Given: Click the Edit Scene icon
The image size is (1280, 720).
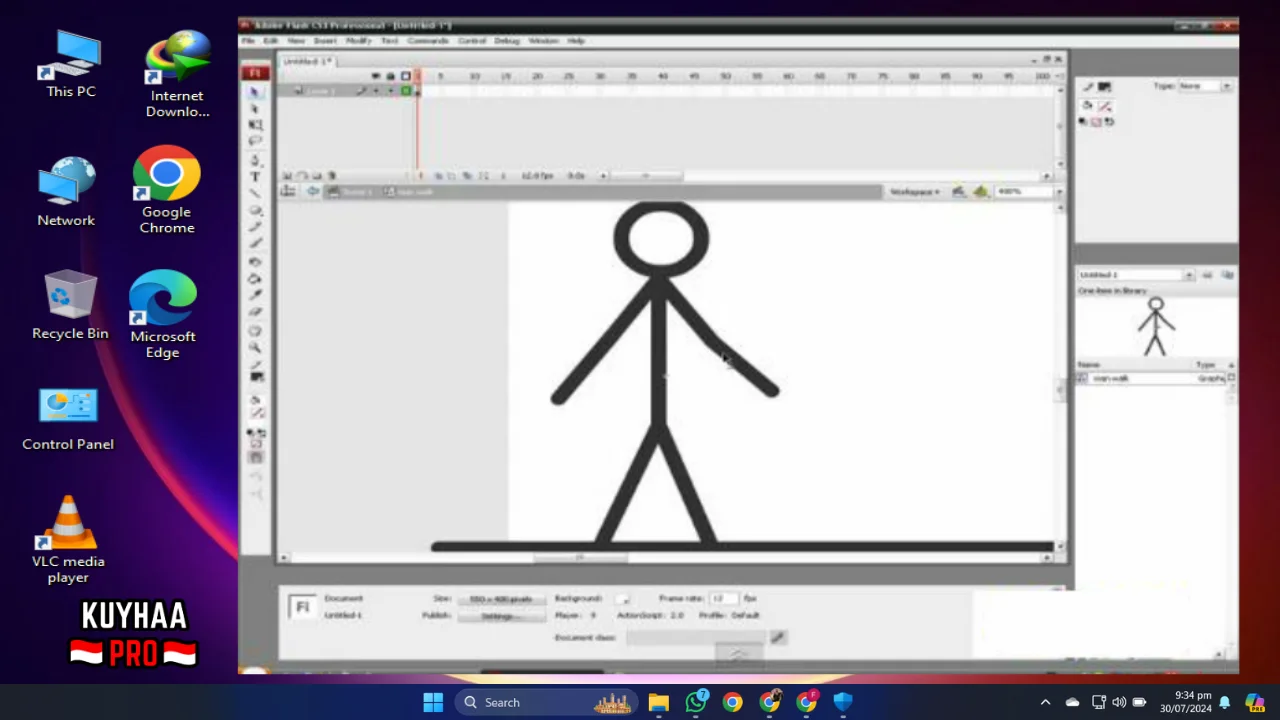Looking at the screenshot, I should [959, 191].
